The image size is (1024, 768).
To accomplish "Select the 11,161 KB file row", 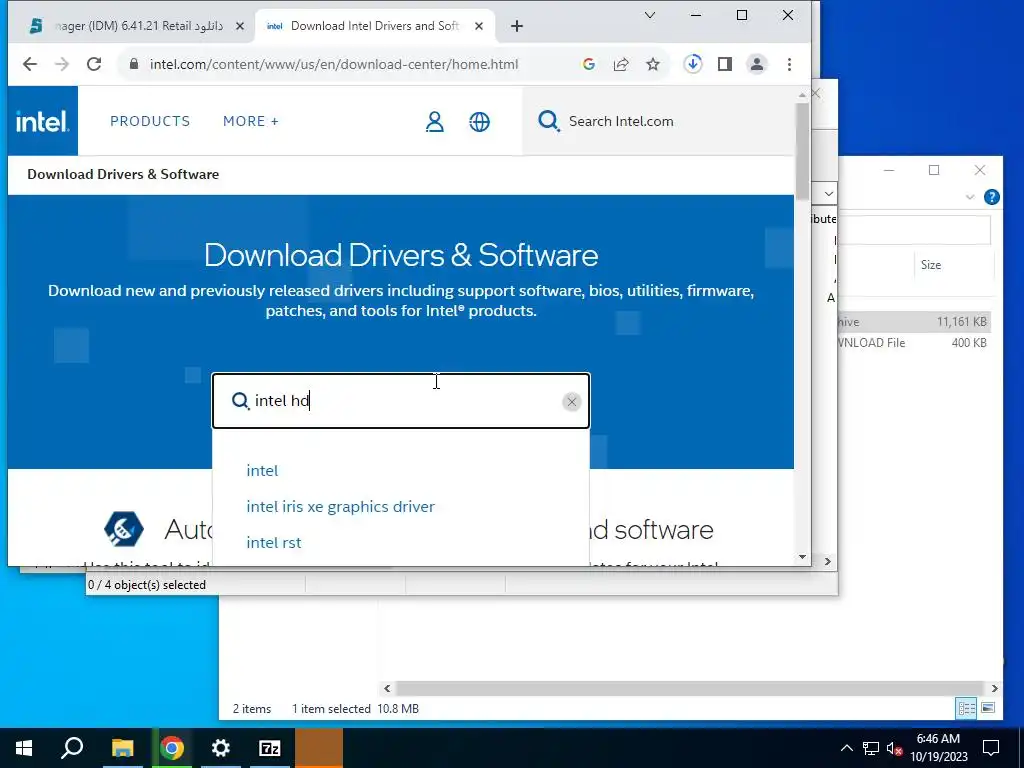I will (914, 322).
